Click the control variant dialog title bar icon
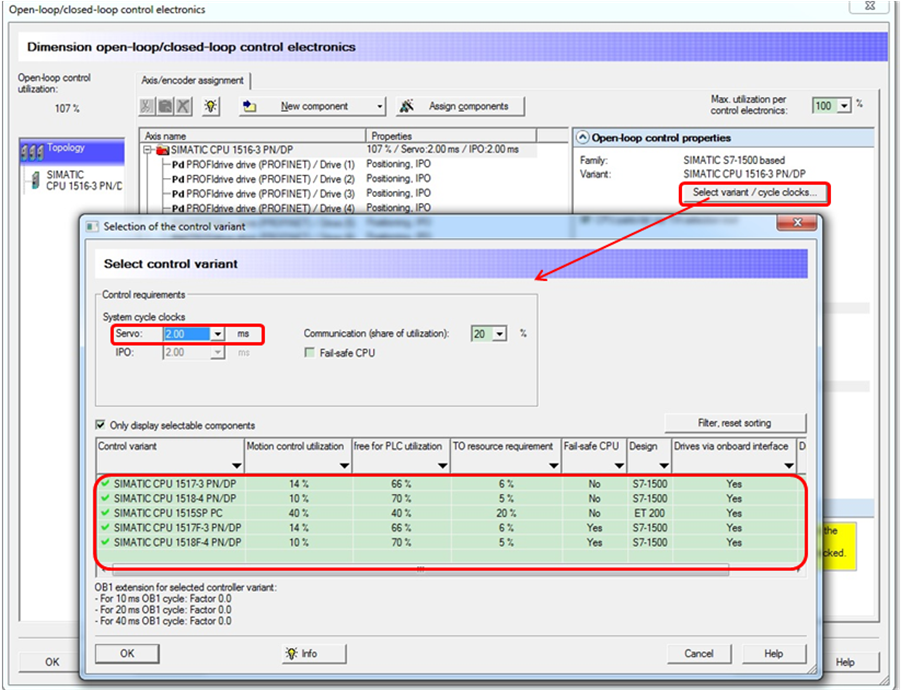Viewport: 901px width, 690px height. click(91, 226)
